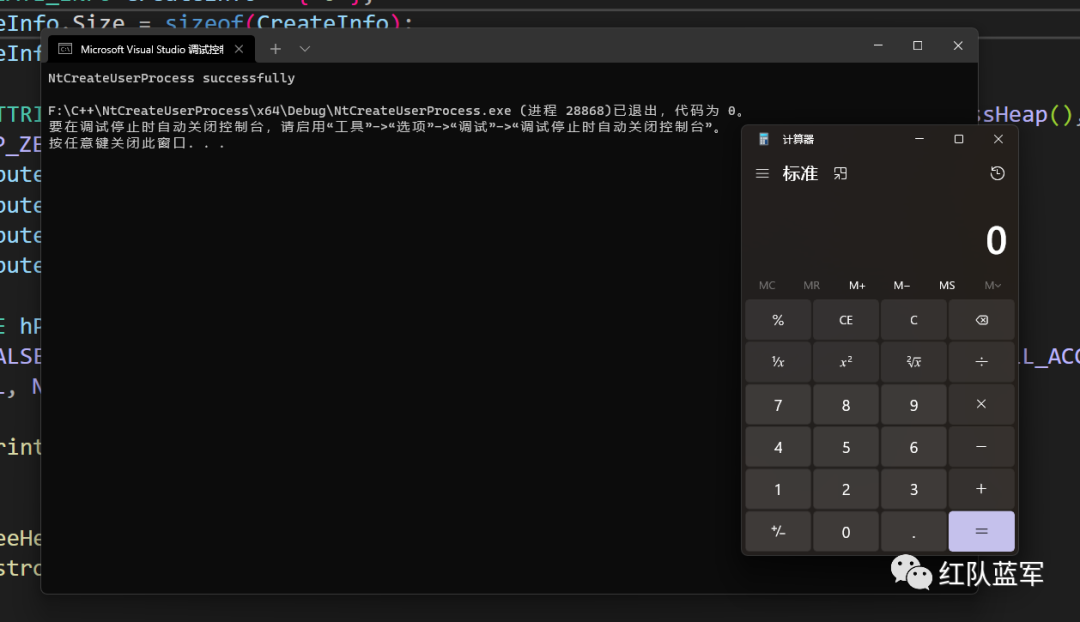This screenshot has width=1080, height=622.
Task: Click digit 6 on calculator
Action: (913, 447)
